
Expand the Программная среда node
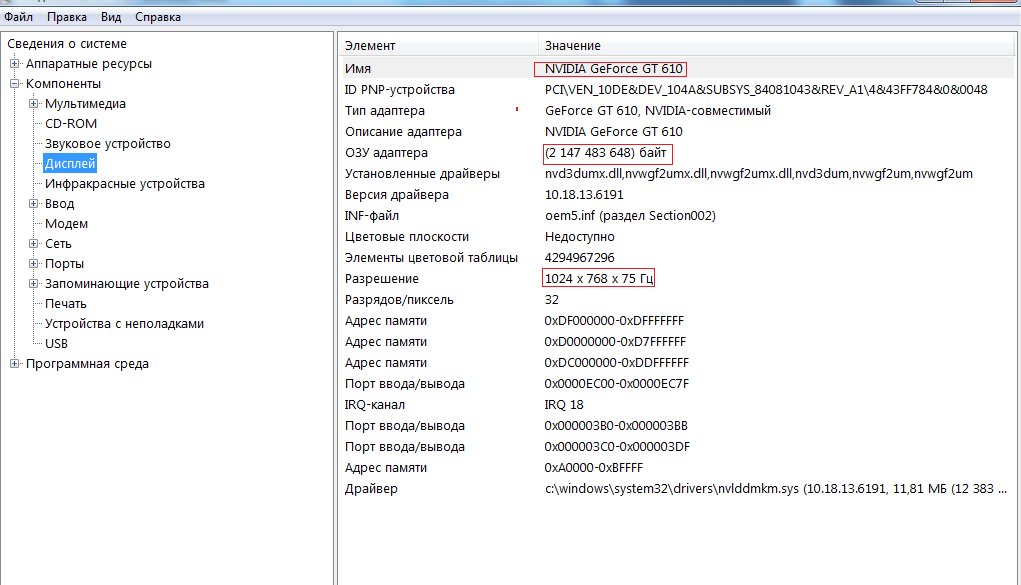tap(15, 364)
